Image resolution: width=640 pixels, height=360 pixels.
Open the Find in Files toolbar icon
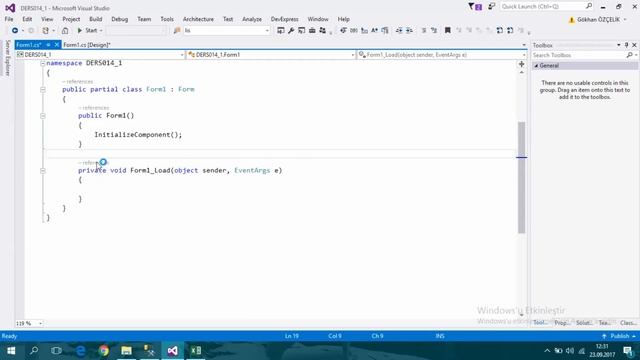(177, 31)
